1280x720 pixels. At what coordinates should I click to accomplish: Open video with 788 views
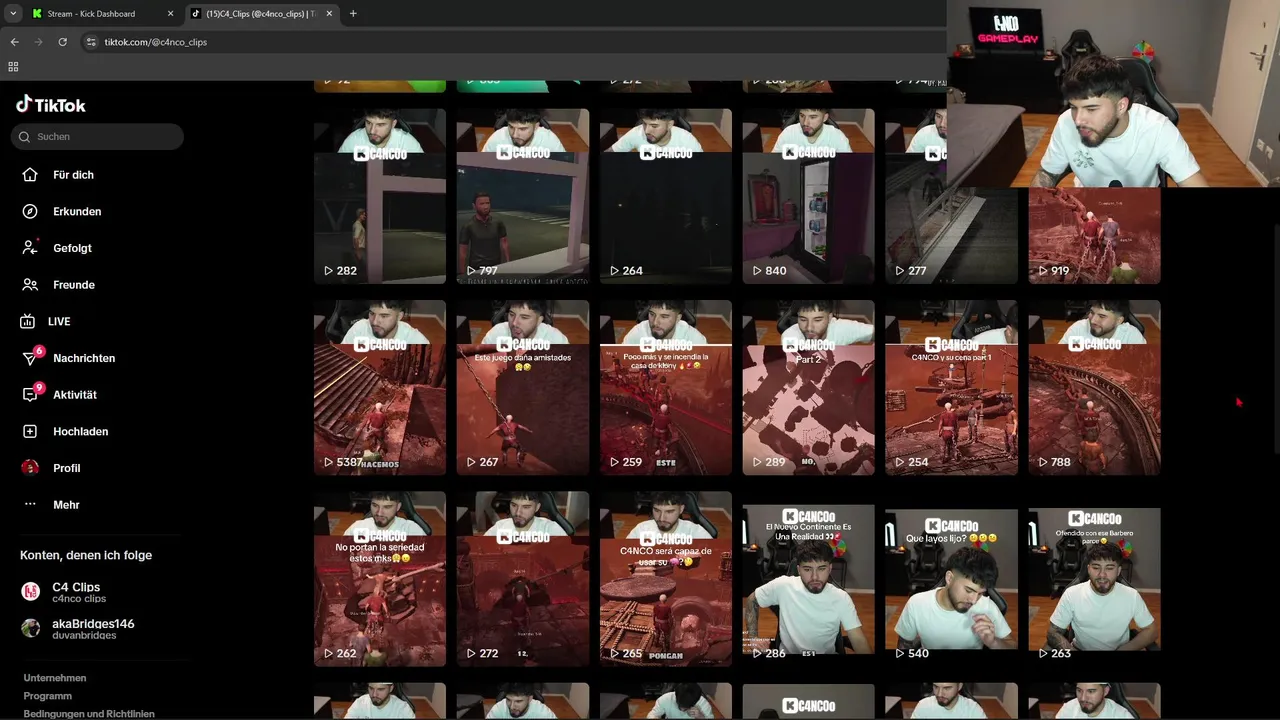click(x=1095, y=388)
